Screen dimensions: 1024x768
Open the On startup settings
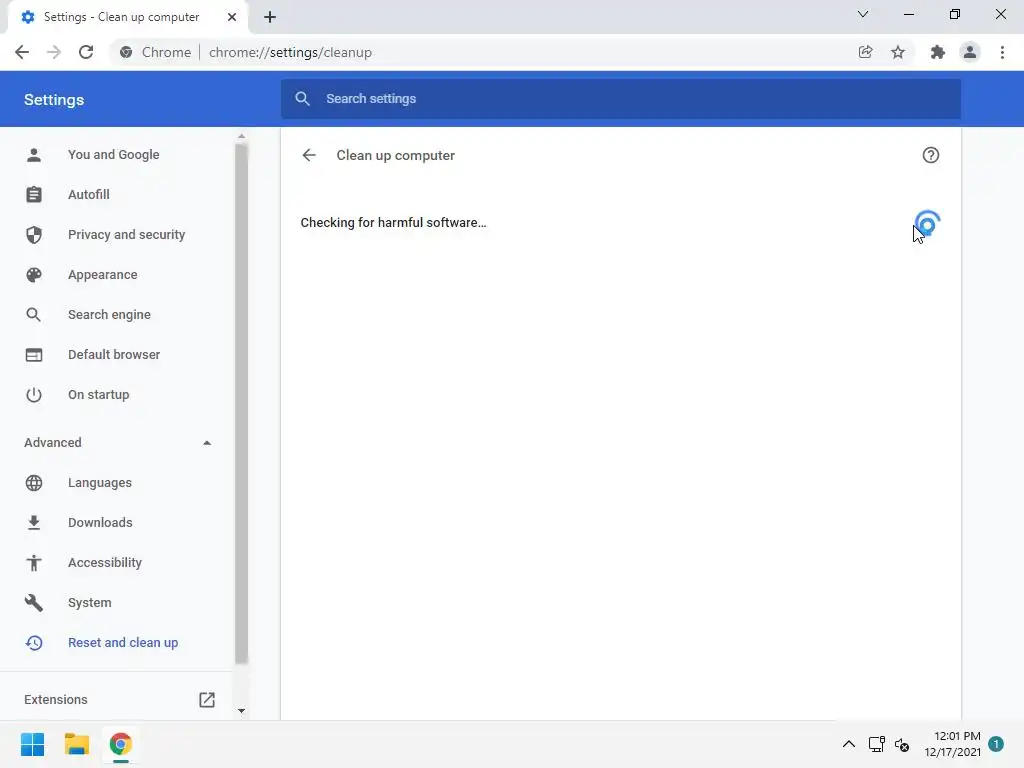99,394
